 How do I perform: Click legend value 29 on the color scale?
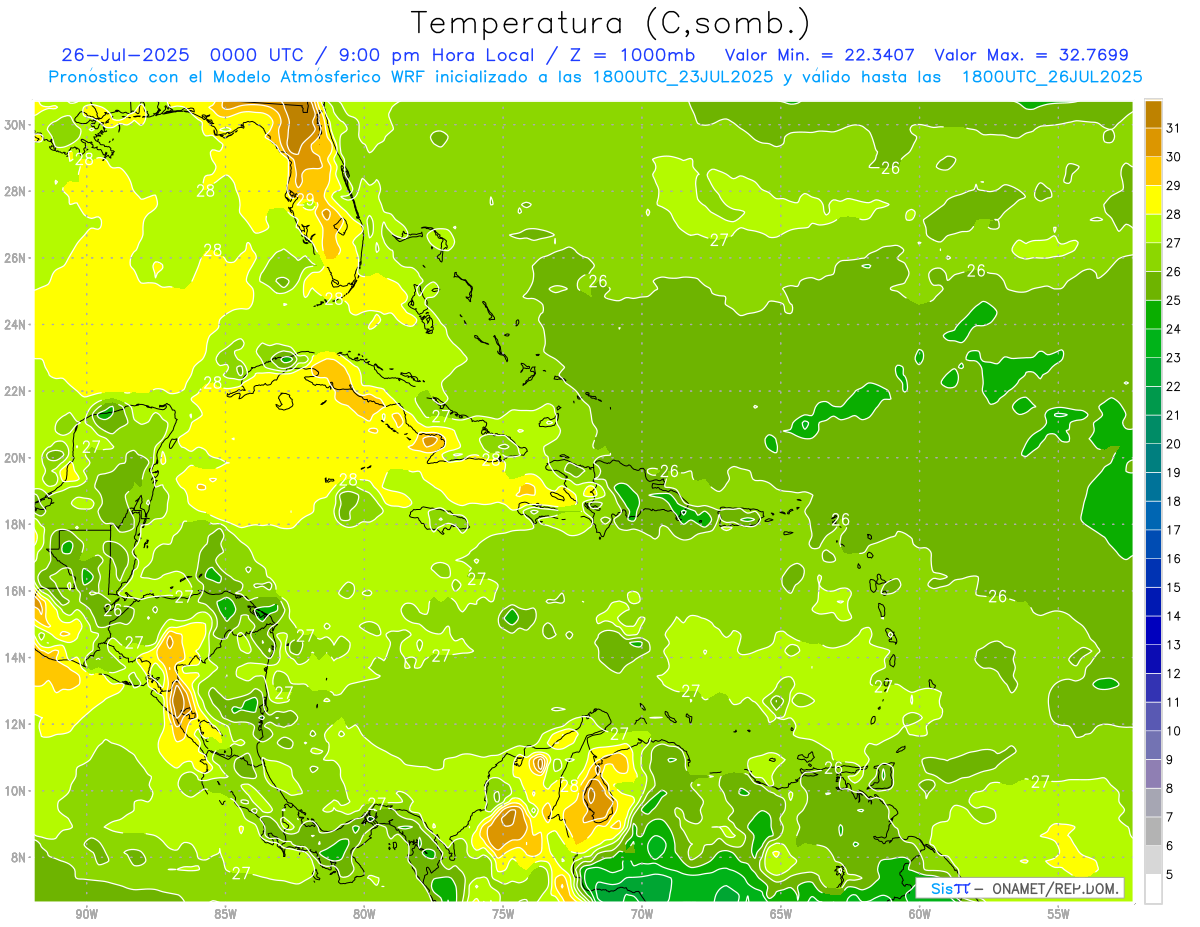click(x=1173, y=185)
